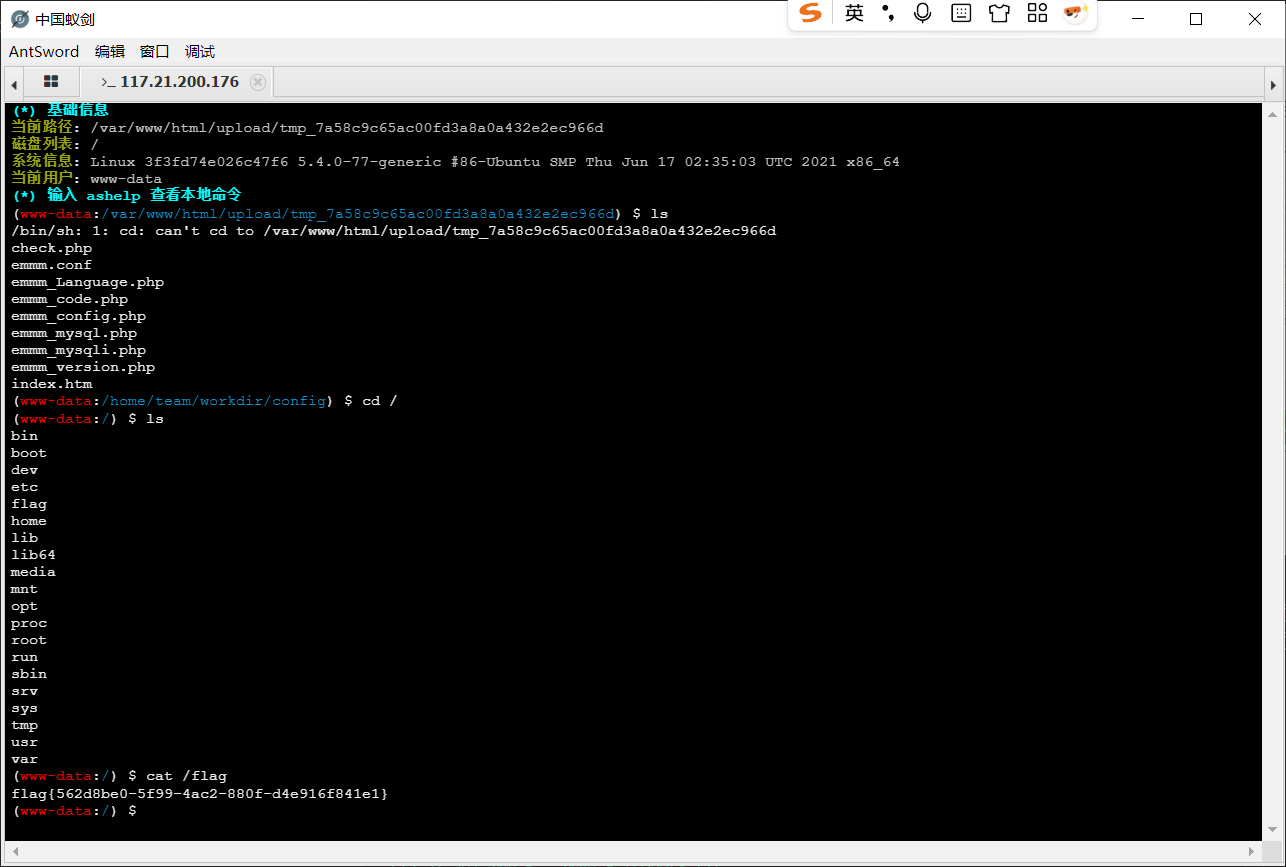Open the 编辑 menu
Screen dimensions: 1286x867
(x=110, y=52)
